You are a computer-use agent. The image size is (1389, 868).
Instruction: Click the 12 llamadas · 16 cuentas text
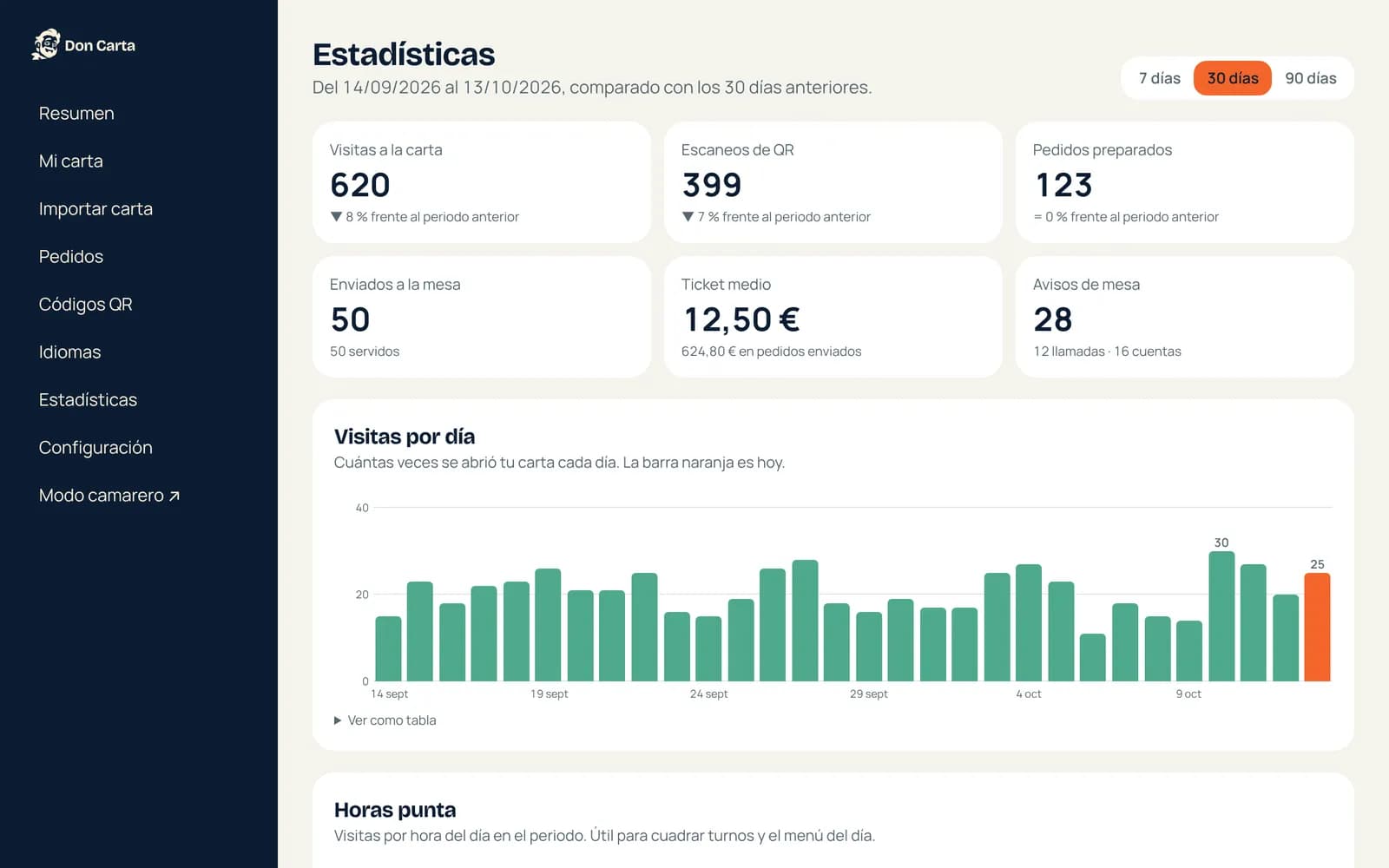(x=1107, y=352)
